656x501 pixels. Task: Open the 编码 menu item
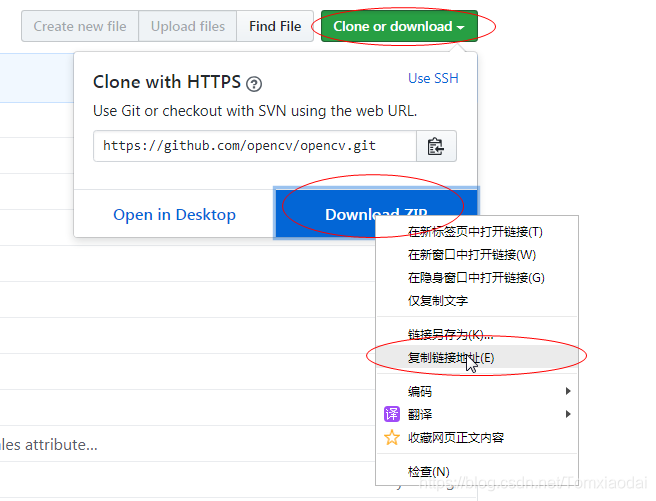477,391
